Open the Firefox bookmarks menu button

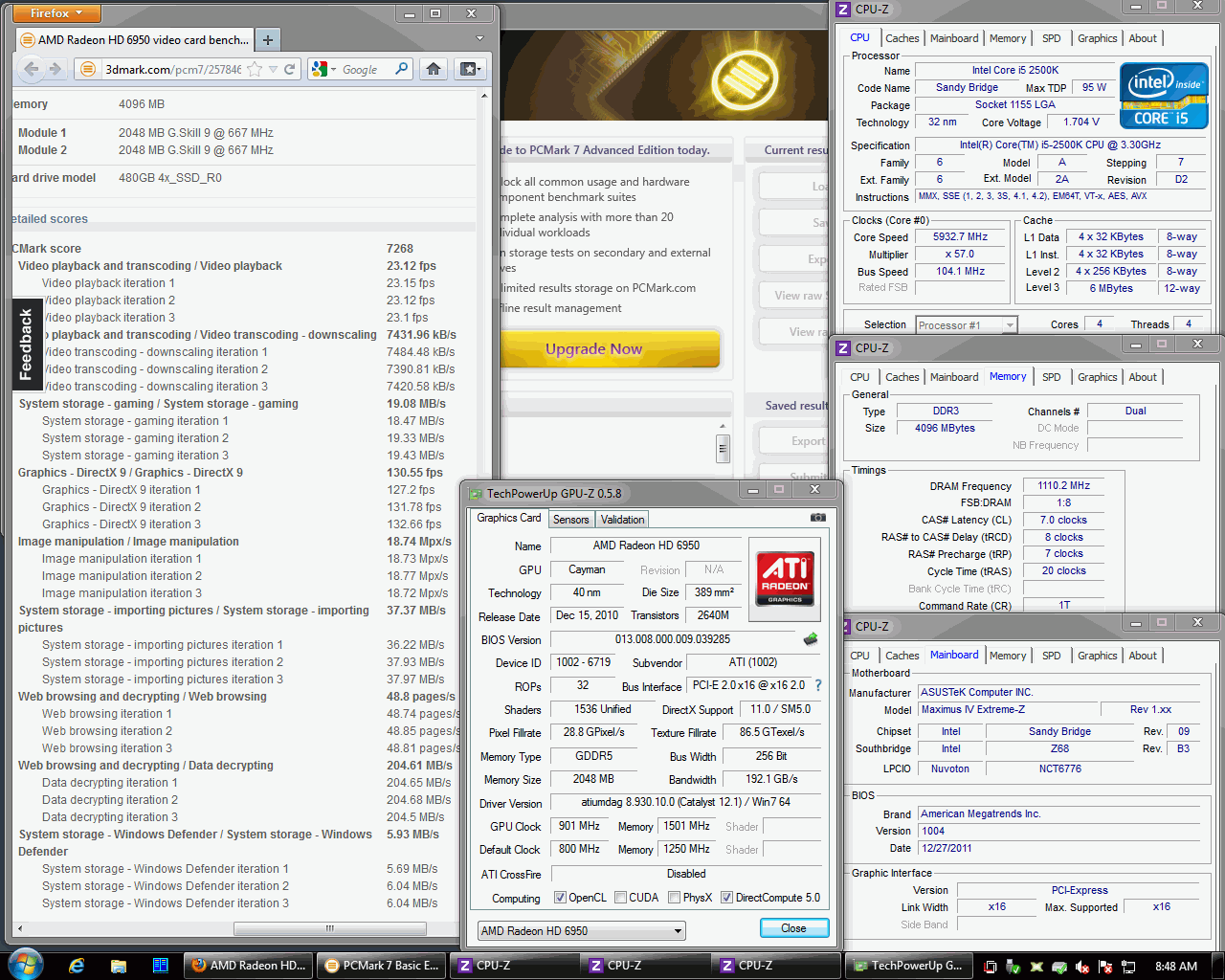point(469,69)
